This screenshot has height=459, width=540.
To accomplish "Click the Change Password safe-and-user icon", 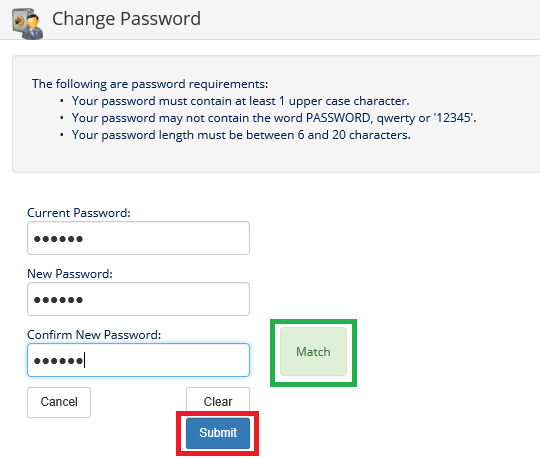I will [x=28, y=23].
